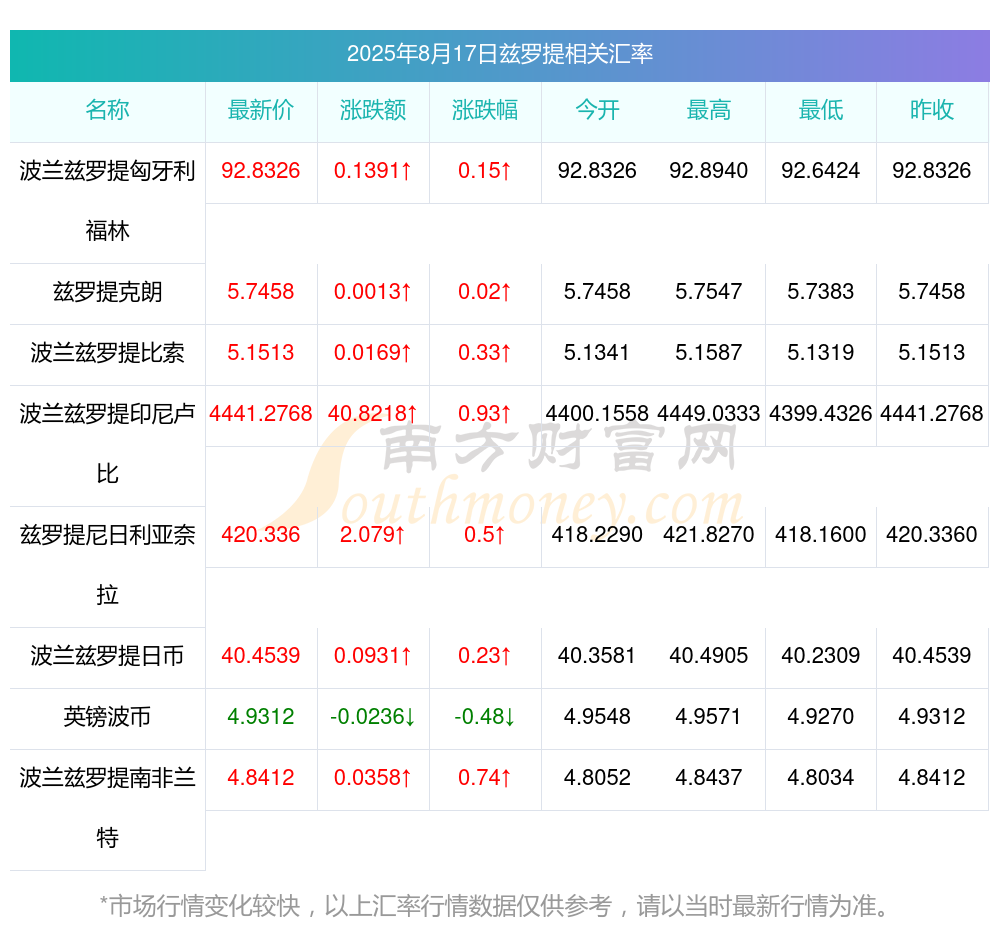Click the open value 4.9548

click(x=597, y=717)
